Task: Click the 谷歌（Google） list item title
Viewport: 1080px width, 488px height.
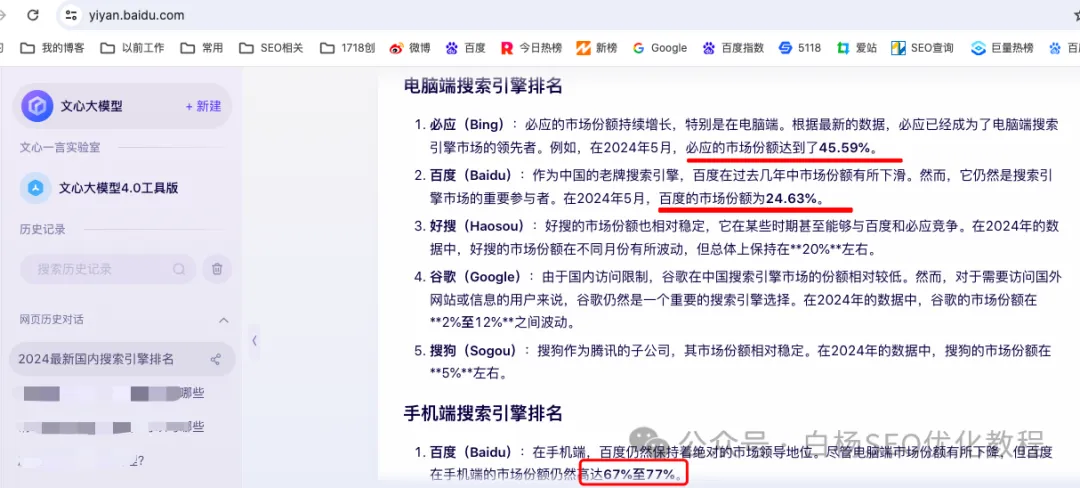Action: (x=477, y=277)
